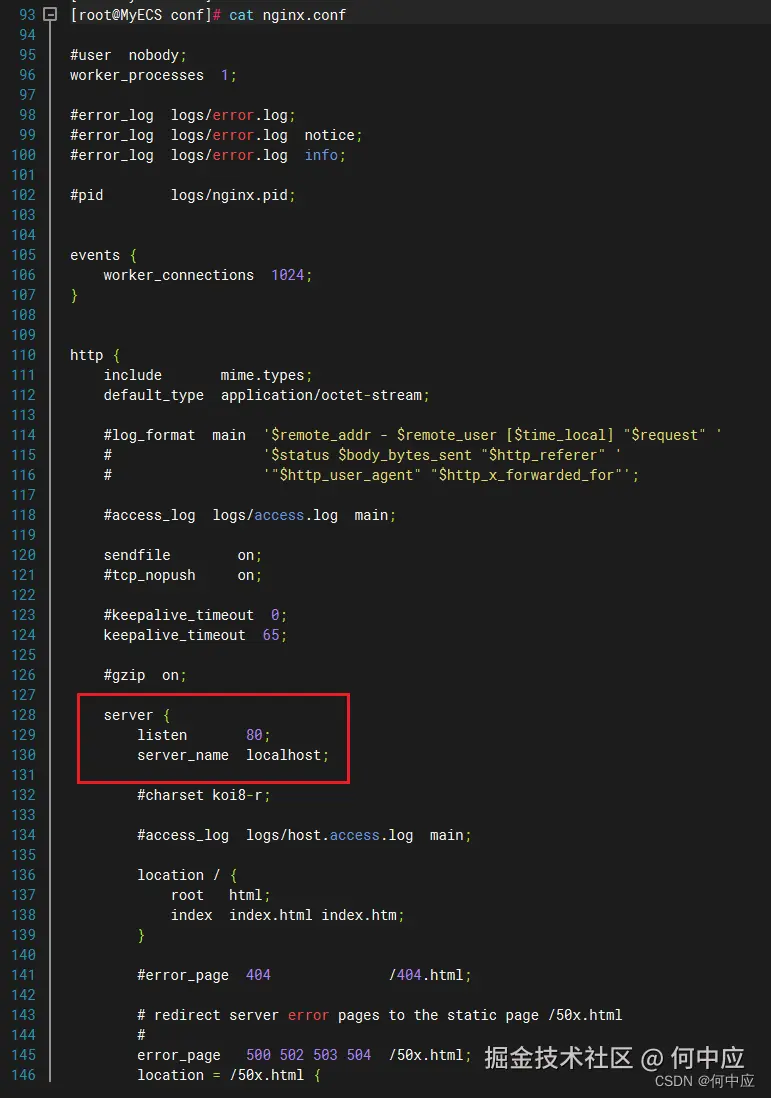Click 'application/octet-stream' text
This screenshot has height=1098, width=771.
click(x=321, y=395)
